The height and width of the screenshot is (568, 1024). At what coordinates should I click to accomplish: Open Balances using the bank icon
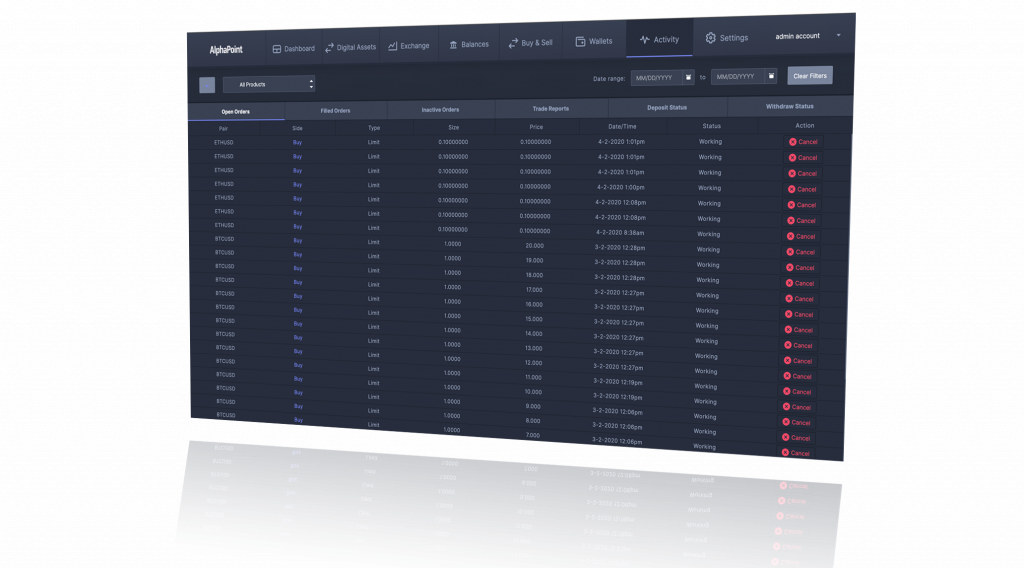tap(453, 44)
